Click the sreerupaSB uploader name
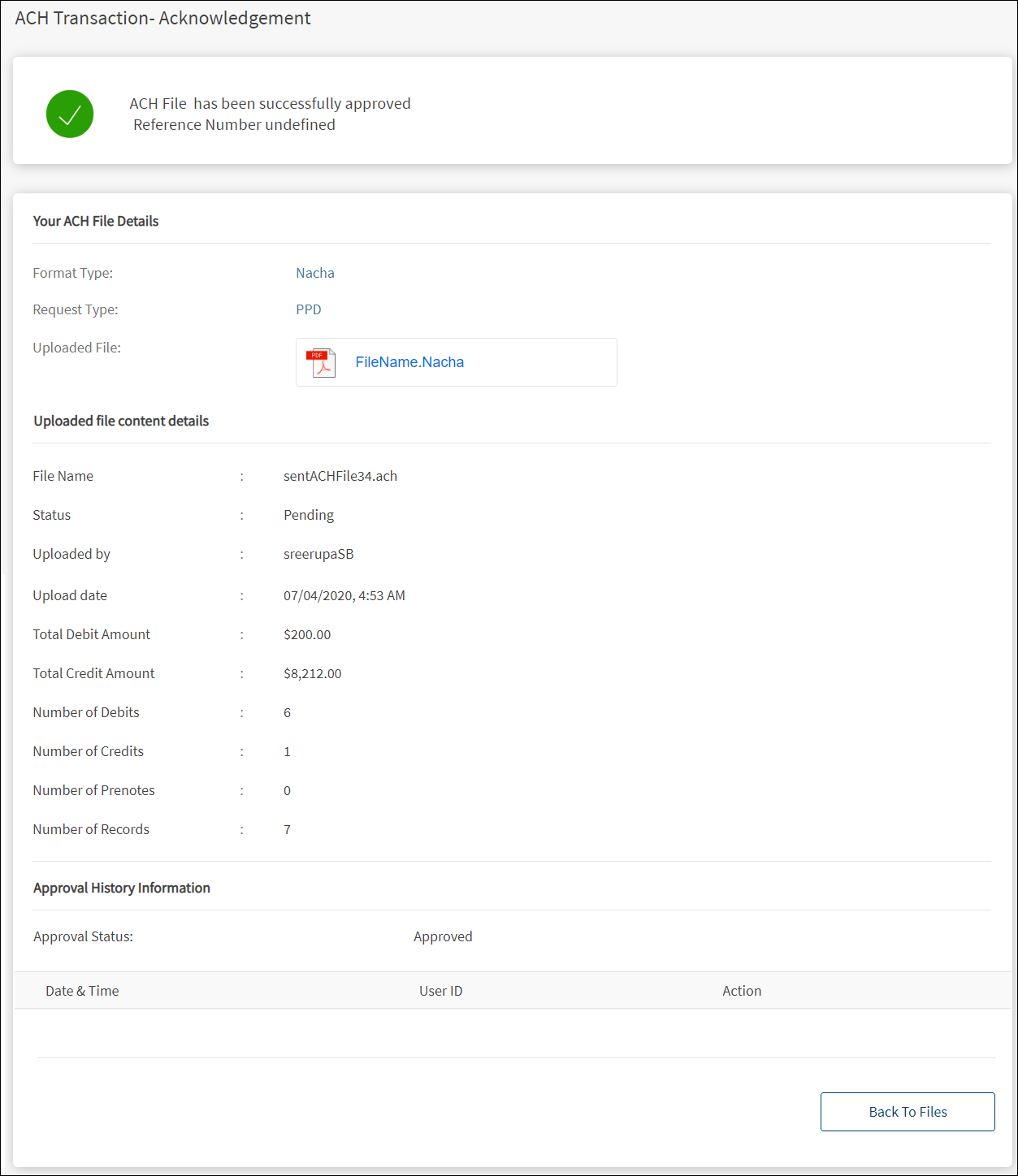Viewport: 1018px width, 1176px height. (318, 554)
